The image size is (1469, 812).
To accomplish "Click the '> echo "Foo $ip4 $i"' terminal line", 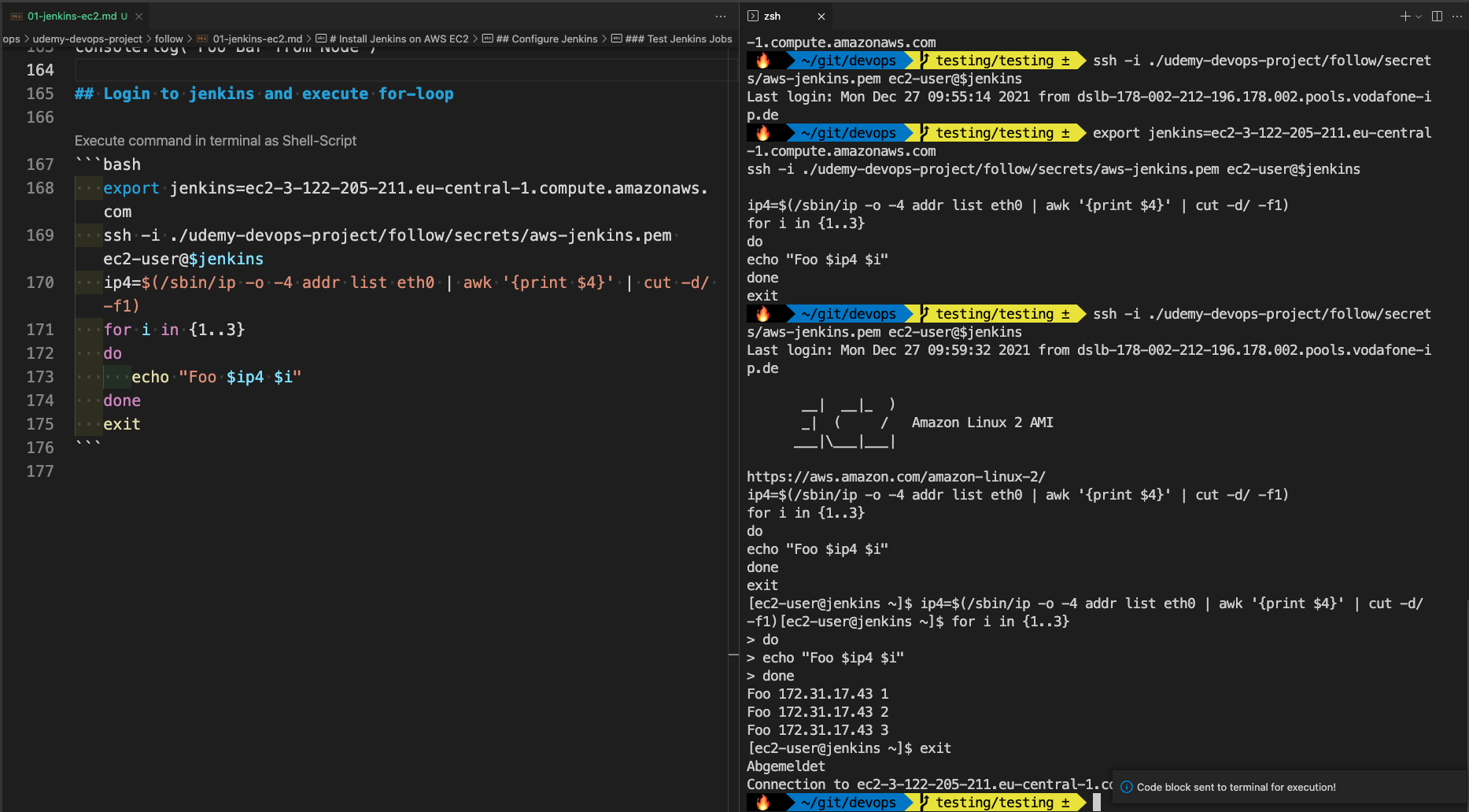I will 825,658.
